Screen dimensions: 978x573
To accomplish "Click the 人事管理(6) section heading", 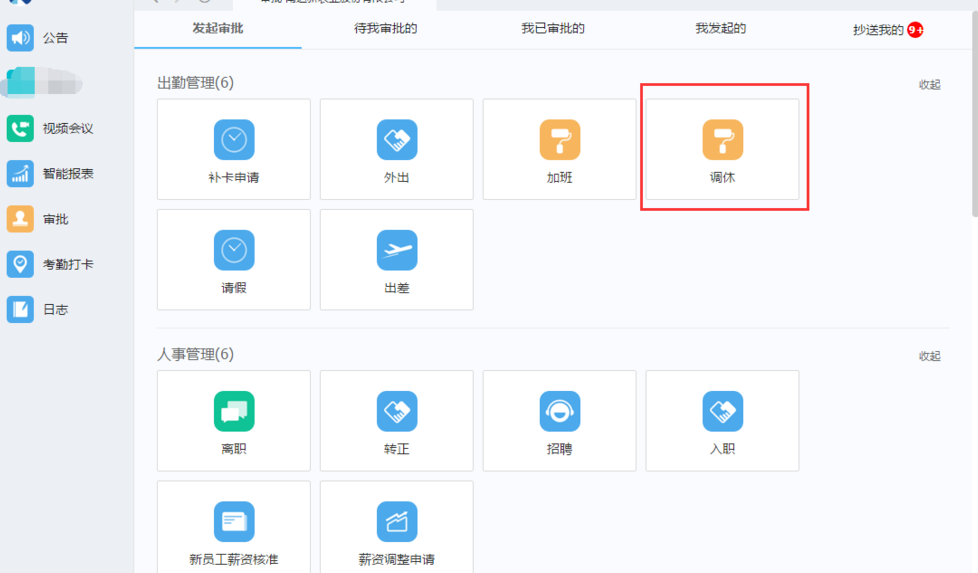I will pyautogui.click(x=195, y=355).
